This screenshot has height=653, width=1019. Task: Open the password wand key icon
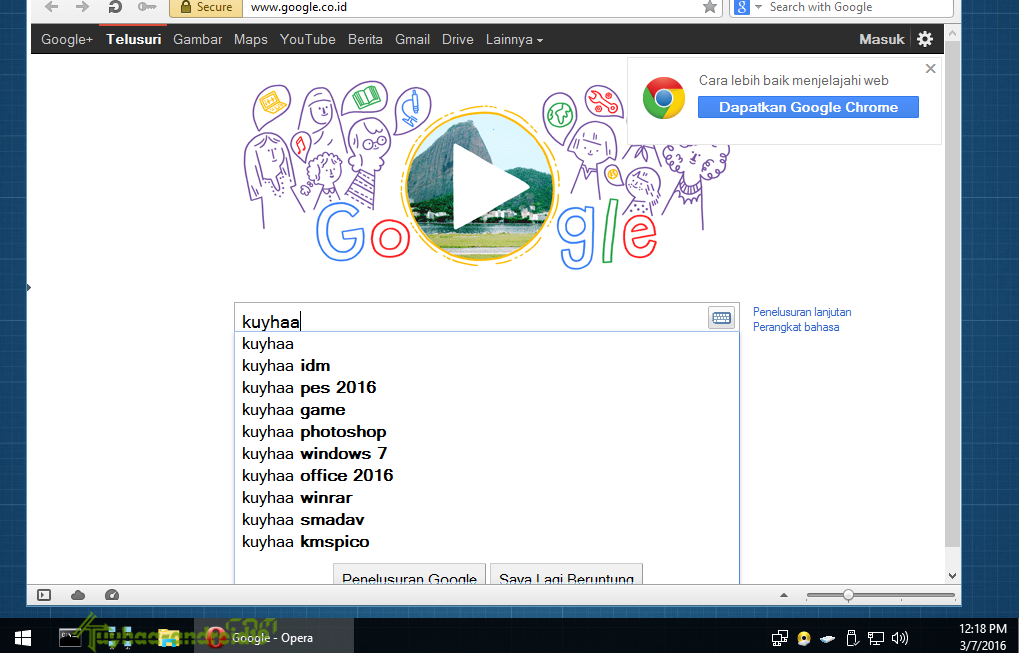[x=147, y=7]
